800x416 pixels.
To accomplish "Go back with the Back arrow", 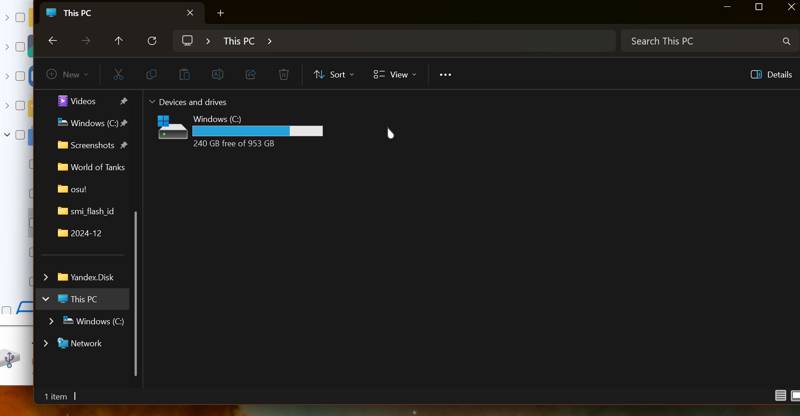I will pyautogui.click(x=53, y=41).
